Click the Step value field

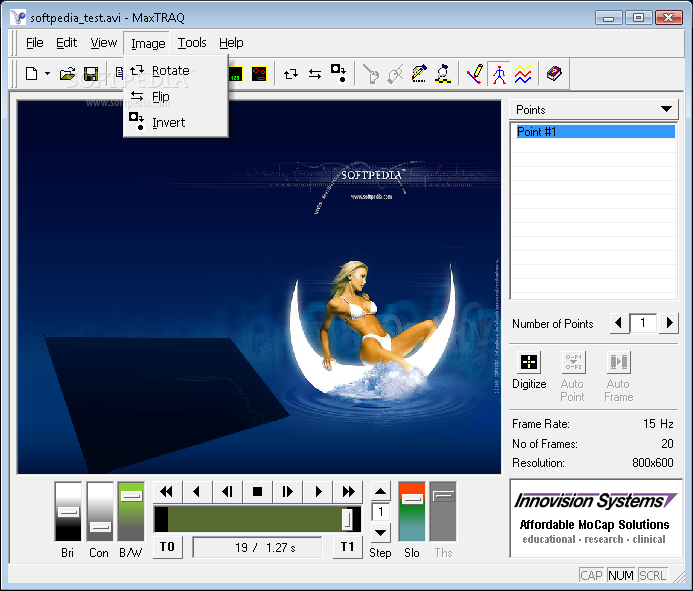[381, 512]
